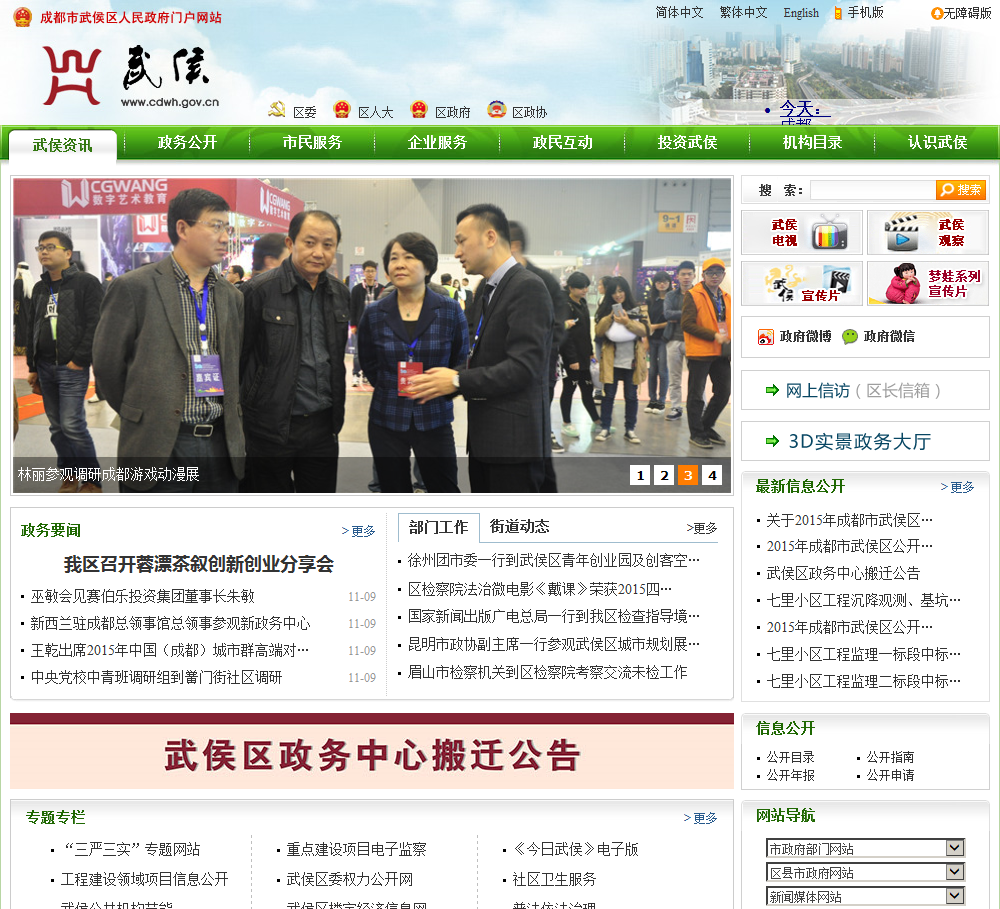Open the 《今日武侯》电子版 link
This screenshot has width=1000, height=909.
tap(575, 850)
